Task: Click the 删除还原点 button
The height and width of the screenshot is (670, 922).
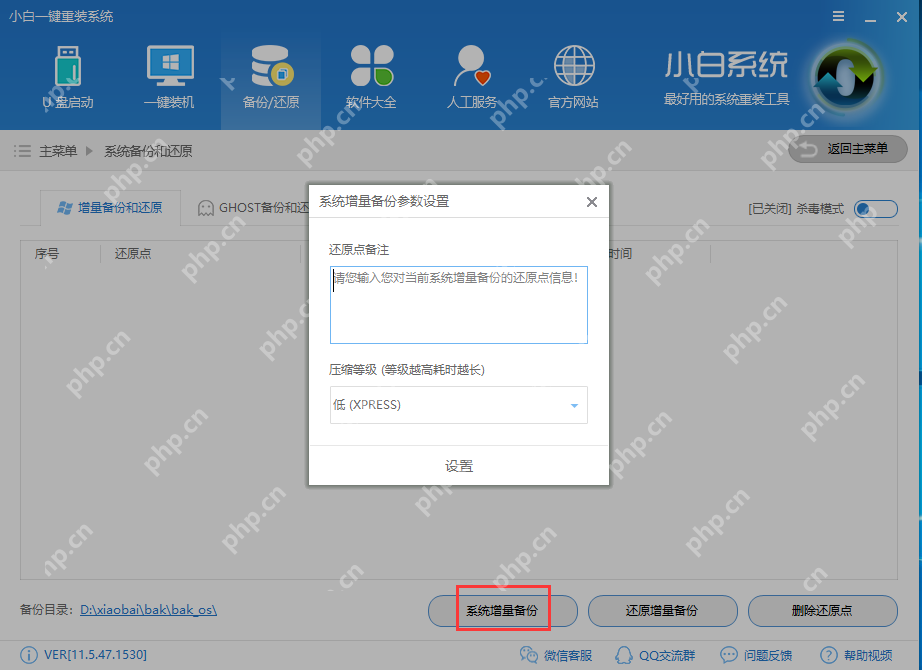Action: point(823,611)
